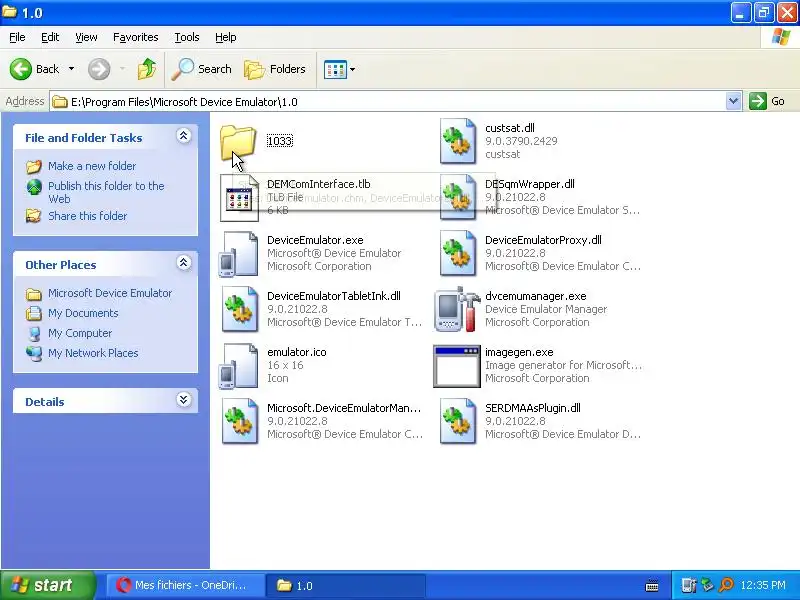Click the clock showing 12:35 PM
This screenshot has height=600, width=800.
click(x=763, y=585)
